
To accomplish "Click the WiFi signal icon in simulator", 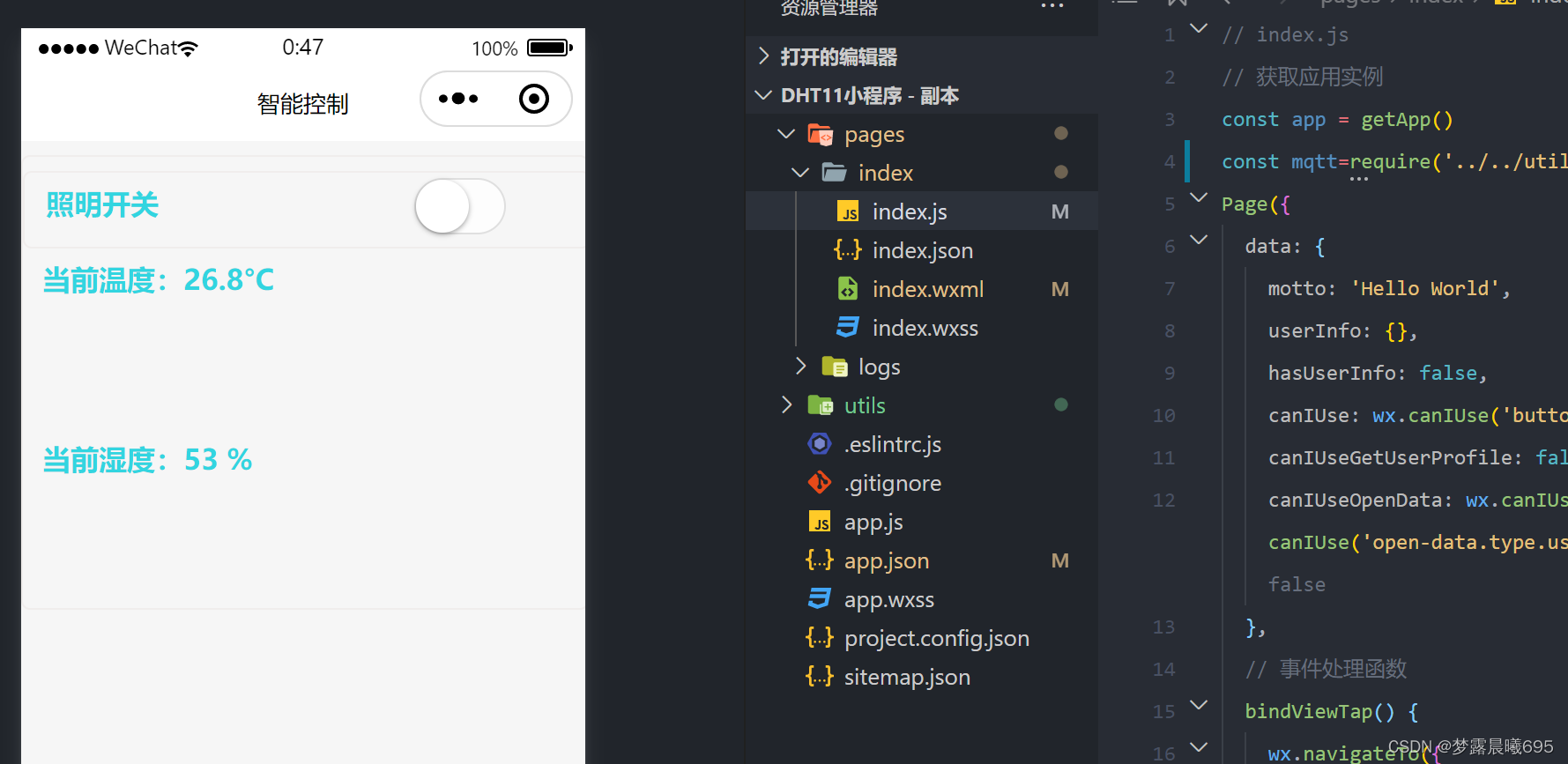I will tap(188, 48).
